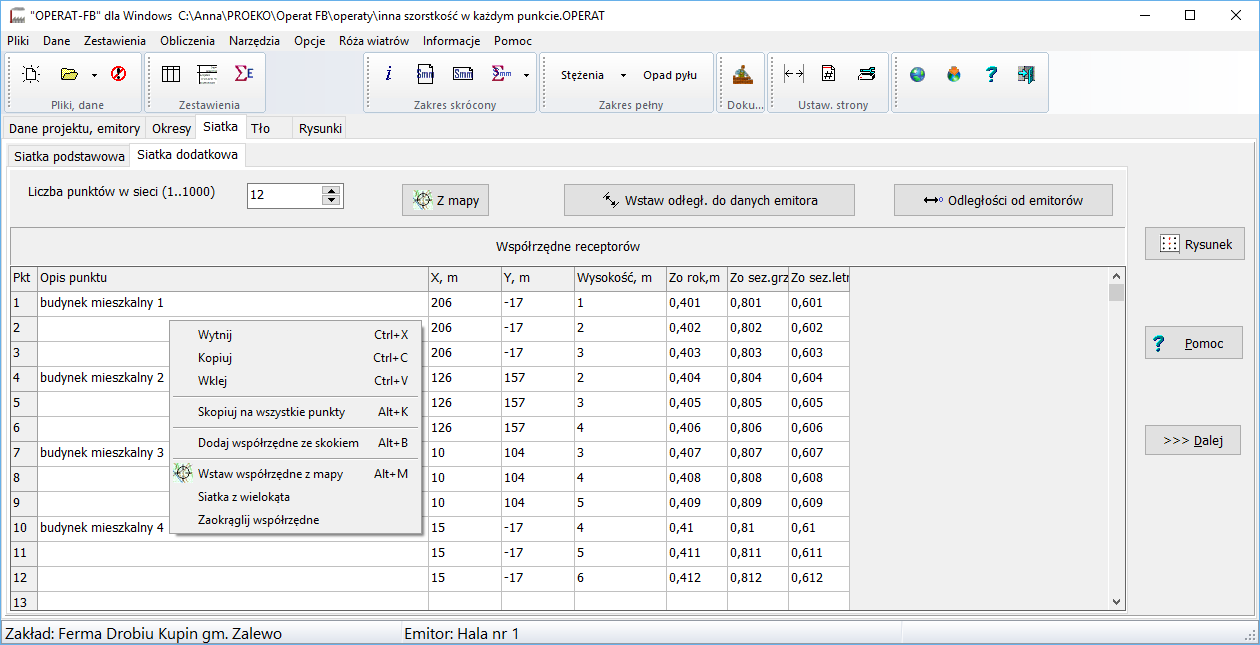The image size is (1260, 645).
Task: Open the Narzędzia menu
Action: [254, 41]
